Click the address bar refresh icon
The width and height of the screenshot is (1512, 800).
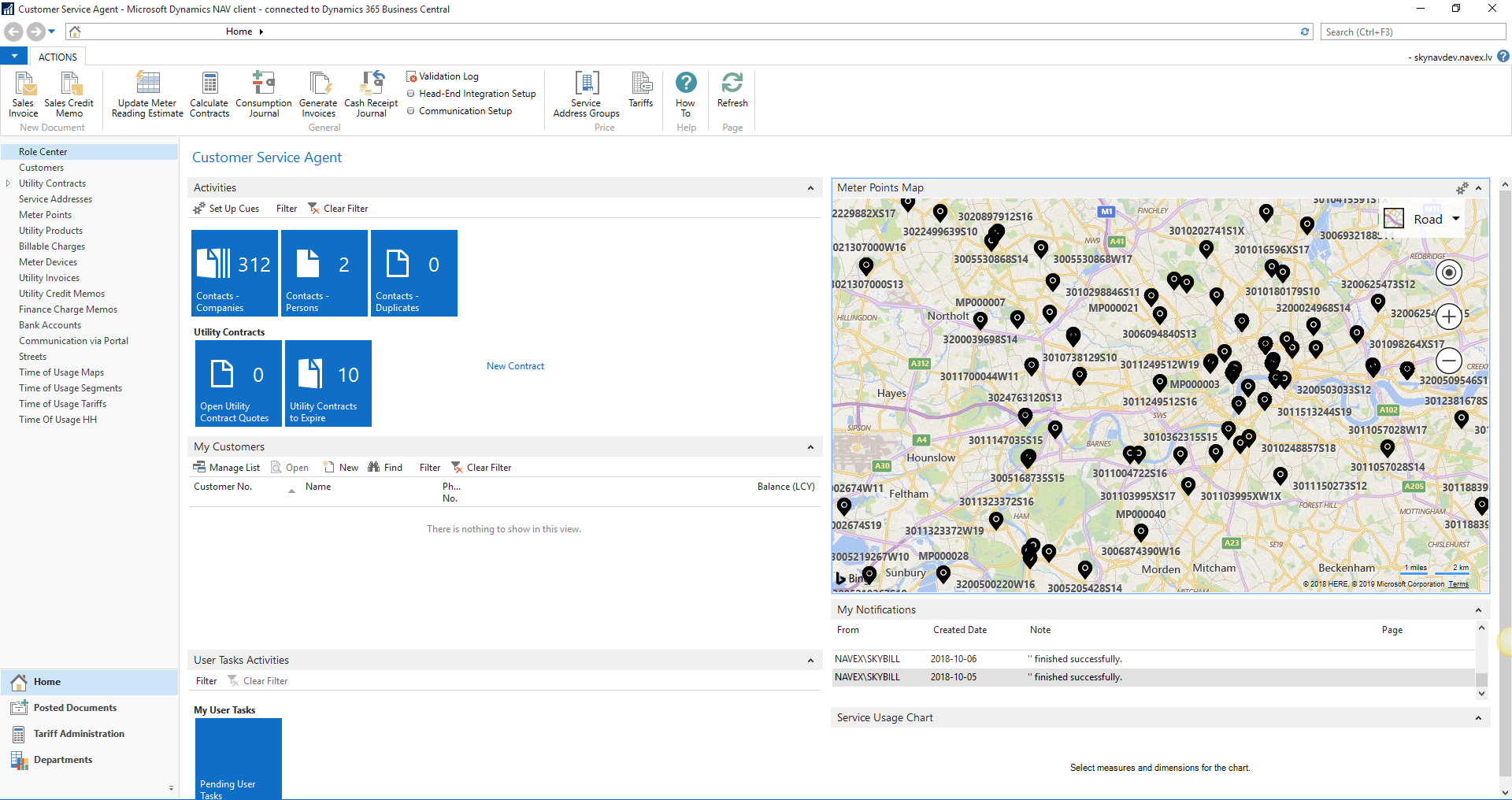[x=1305, y=31]
